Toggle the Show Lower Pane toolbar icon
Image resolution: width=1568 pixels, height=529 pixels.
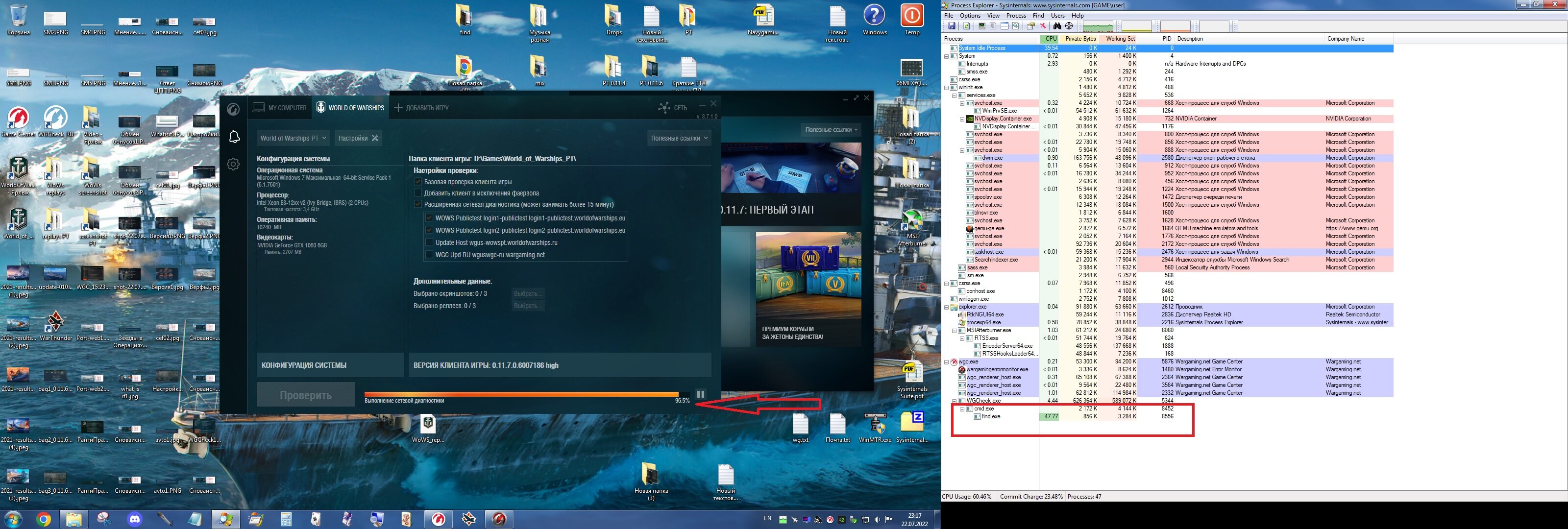(1004, 26)
